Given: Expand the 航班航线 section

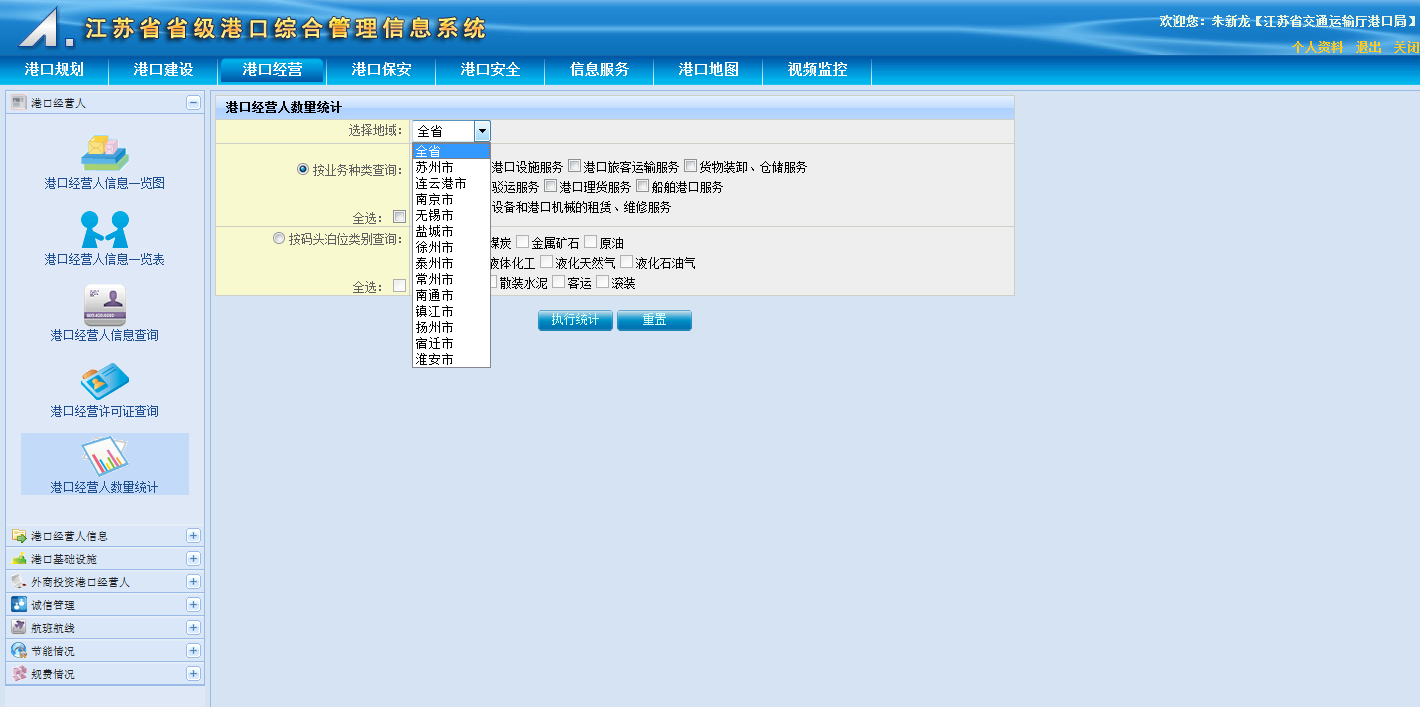Looking at the screenshot, I should point(193,627).
